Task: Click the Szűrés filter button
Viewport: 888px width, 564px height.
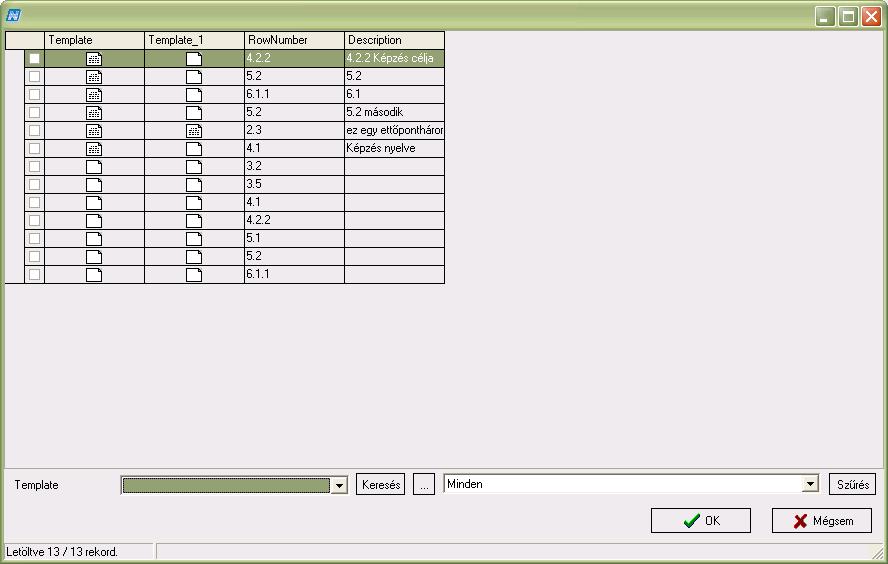Action: [852, 485]
